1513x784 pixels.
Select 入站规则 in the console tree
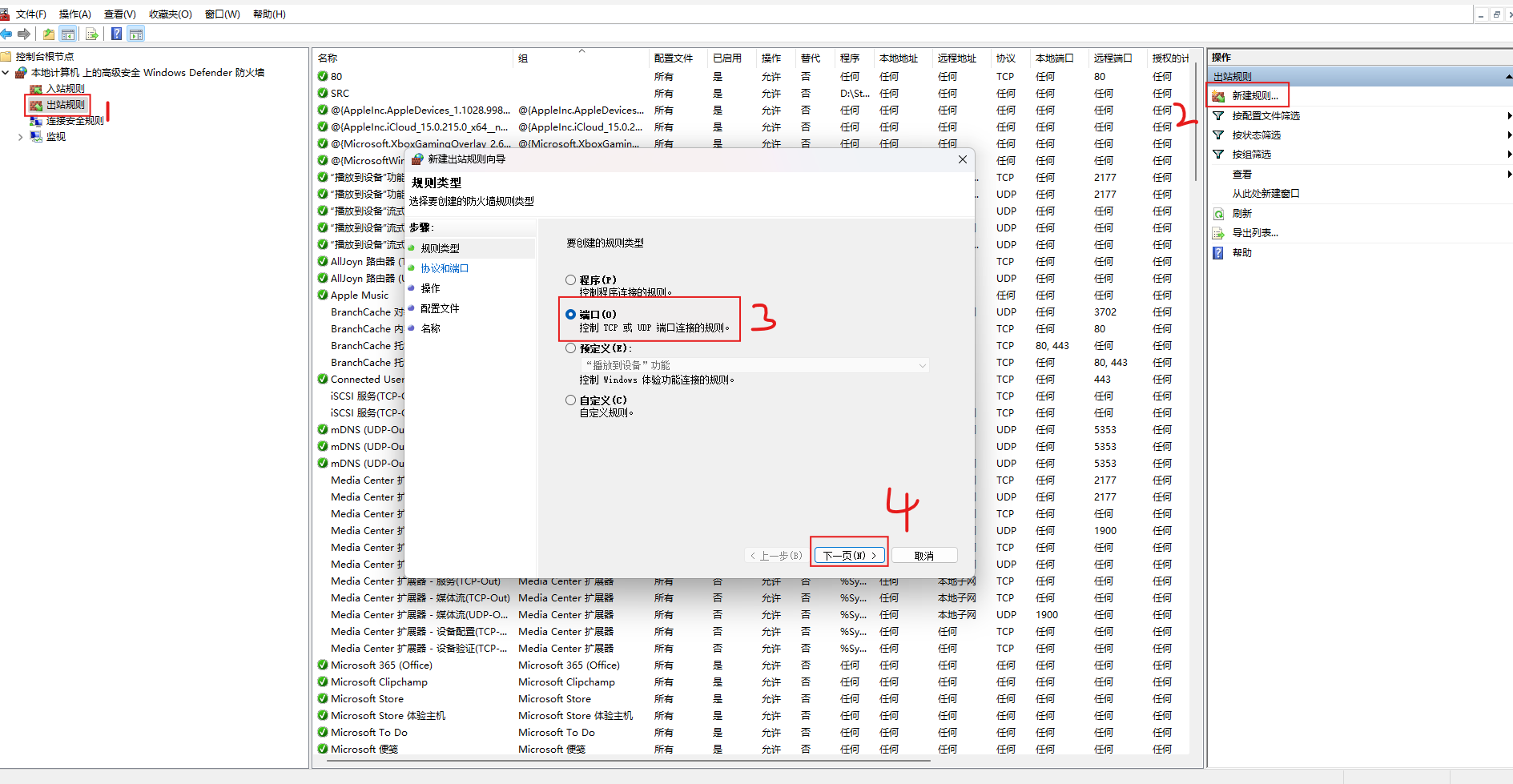(x=65, y=89)
